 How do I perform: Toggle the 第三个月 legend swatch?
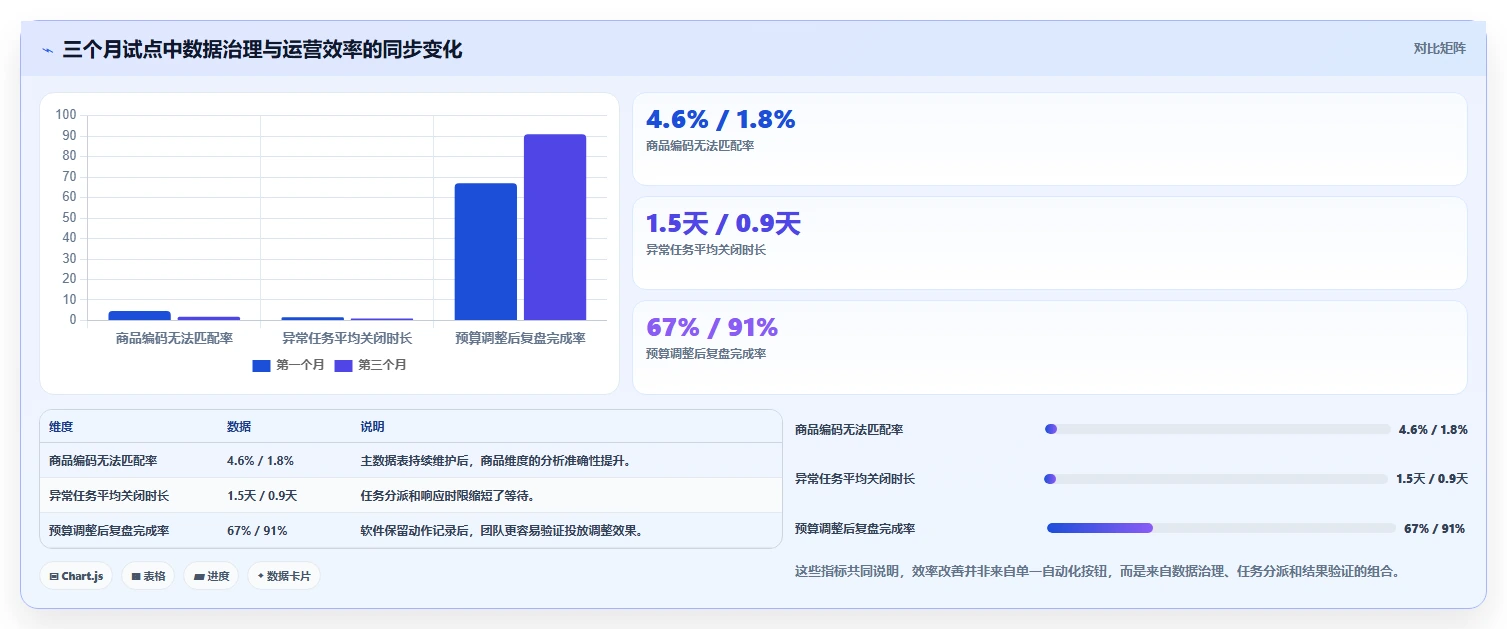pos(344,365)
